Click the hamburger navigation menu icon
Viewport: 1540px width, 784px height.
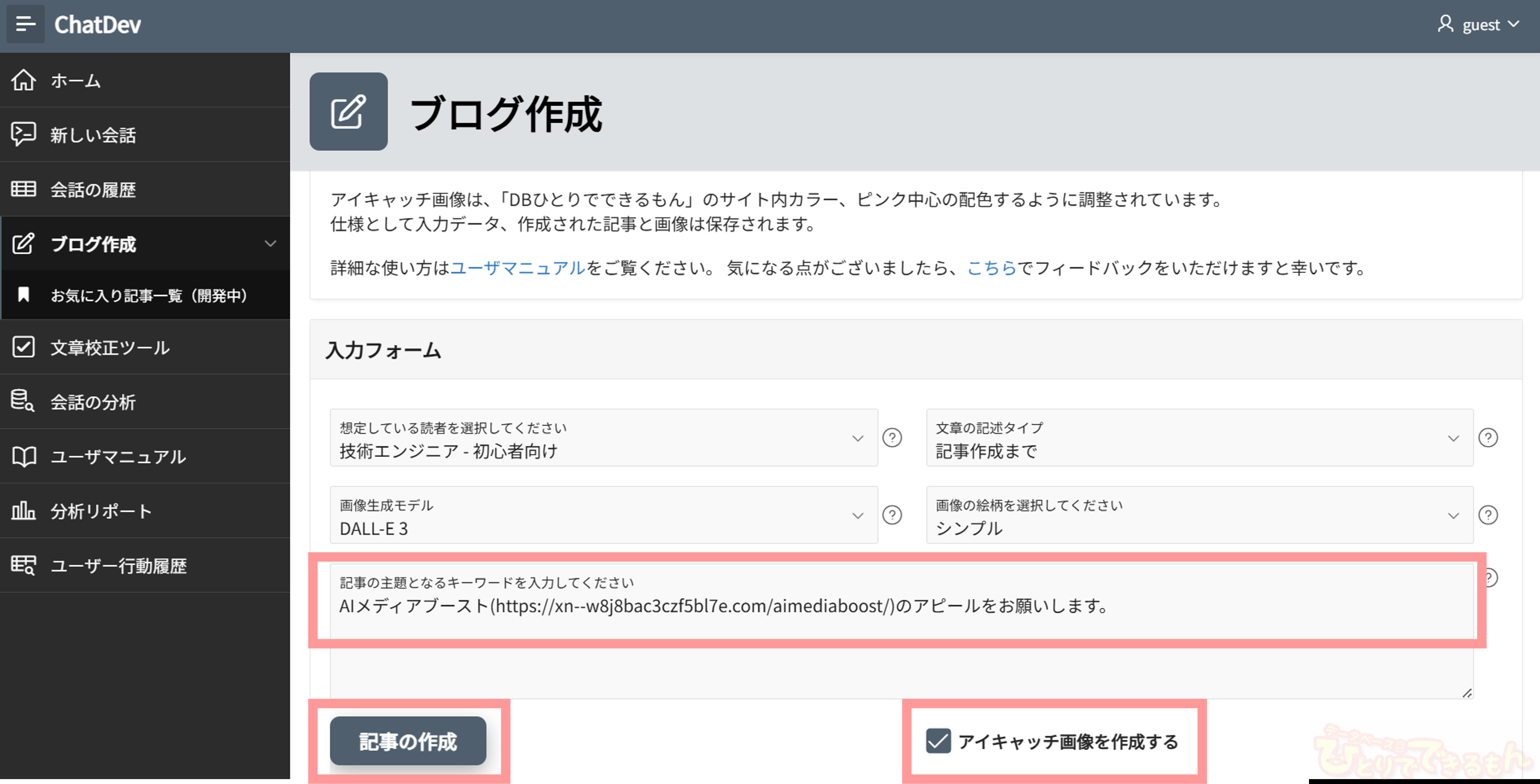coord(25,24)
